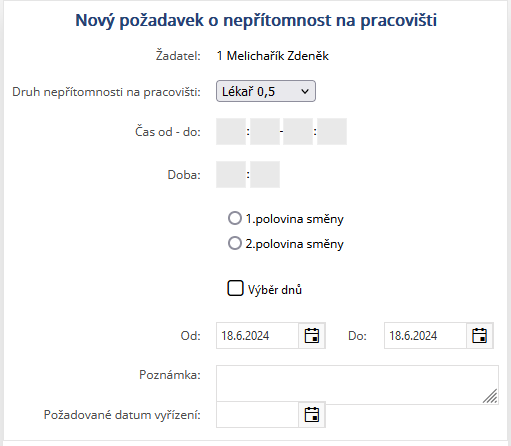Click the applicant name 1 Melichařík Zdeněk
511x446 pixels.
coord(273,56)
